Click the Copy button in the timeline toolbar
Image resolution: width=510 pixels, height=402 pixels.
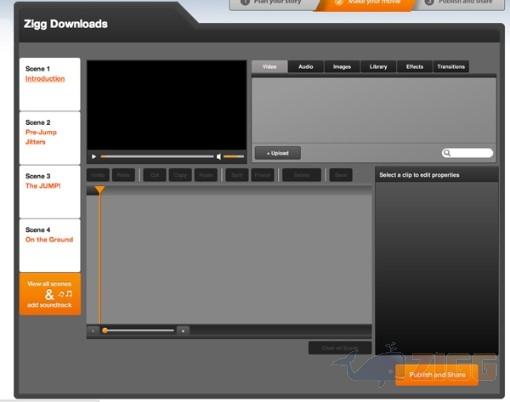coord(180,175)
